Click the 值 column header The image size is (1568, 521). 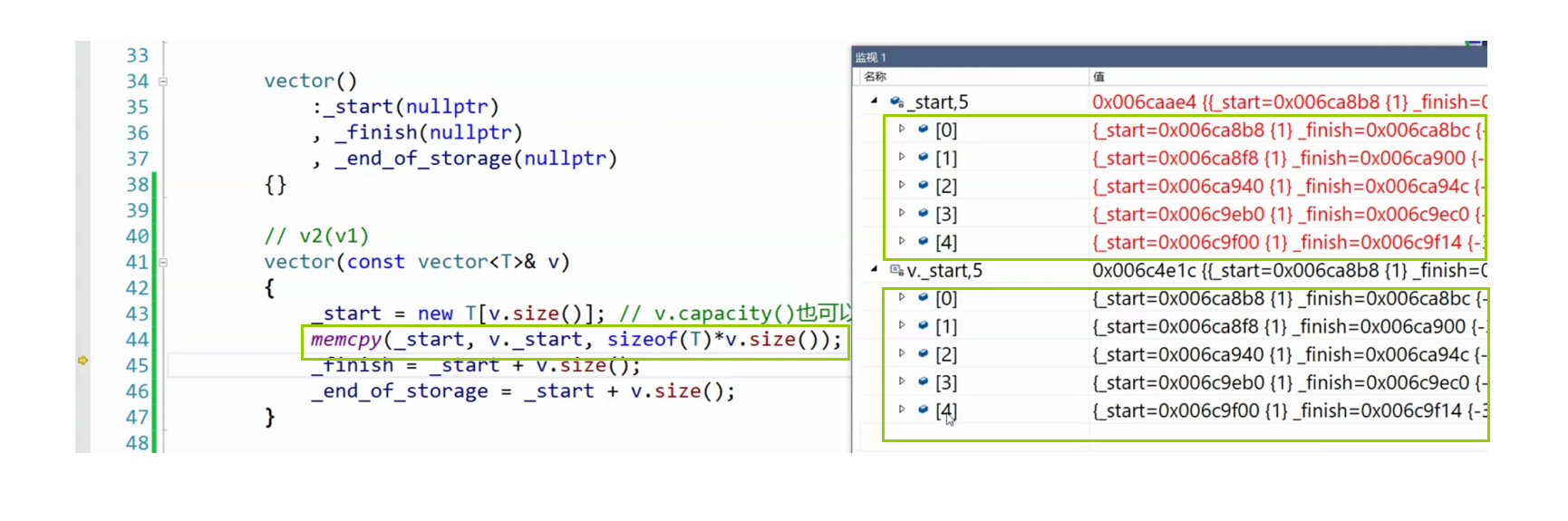(x=1099, y=77)
